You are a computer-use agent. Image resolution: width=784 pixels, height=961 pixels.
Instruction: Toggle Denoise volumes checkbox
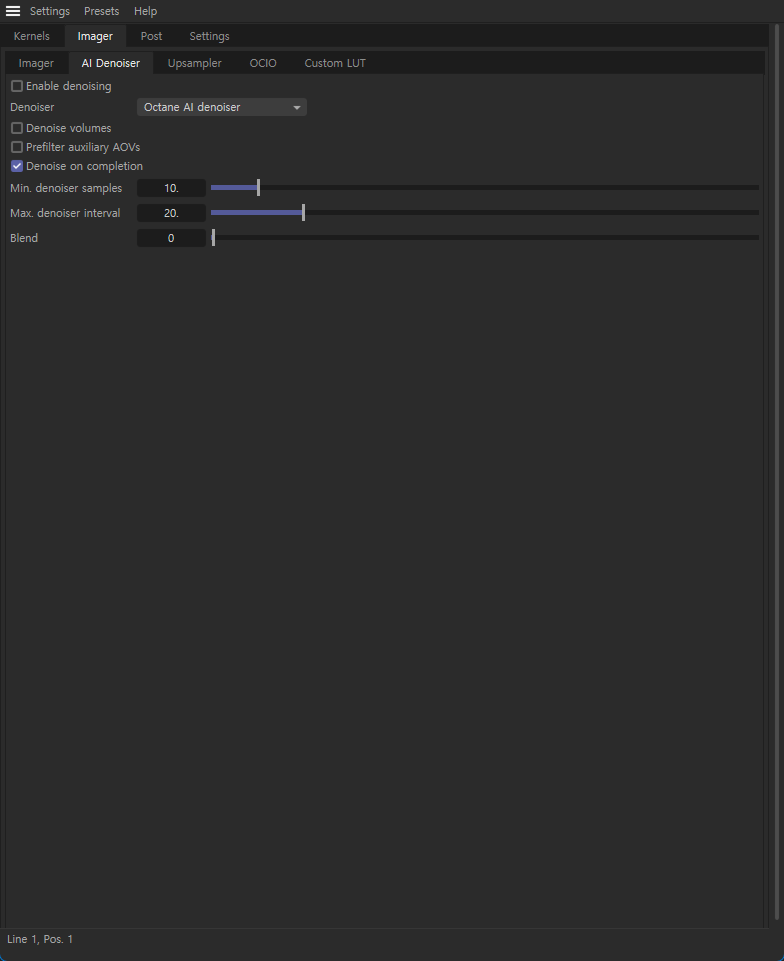[17, 129]
